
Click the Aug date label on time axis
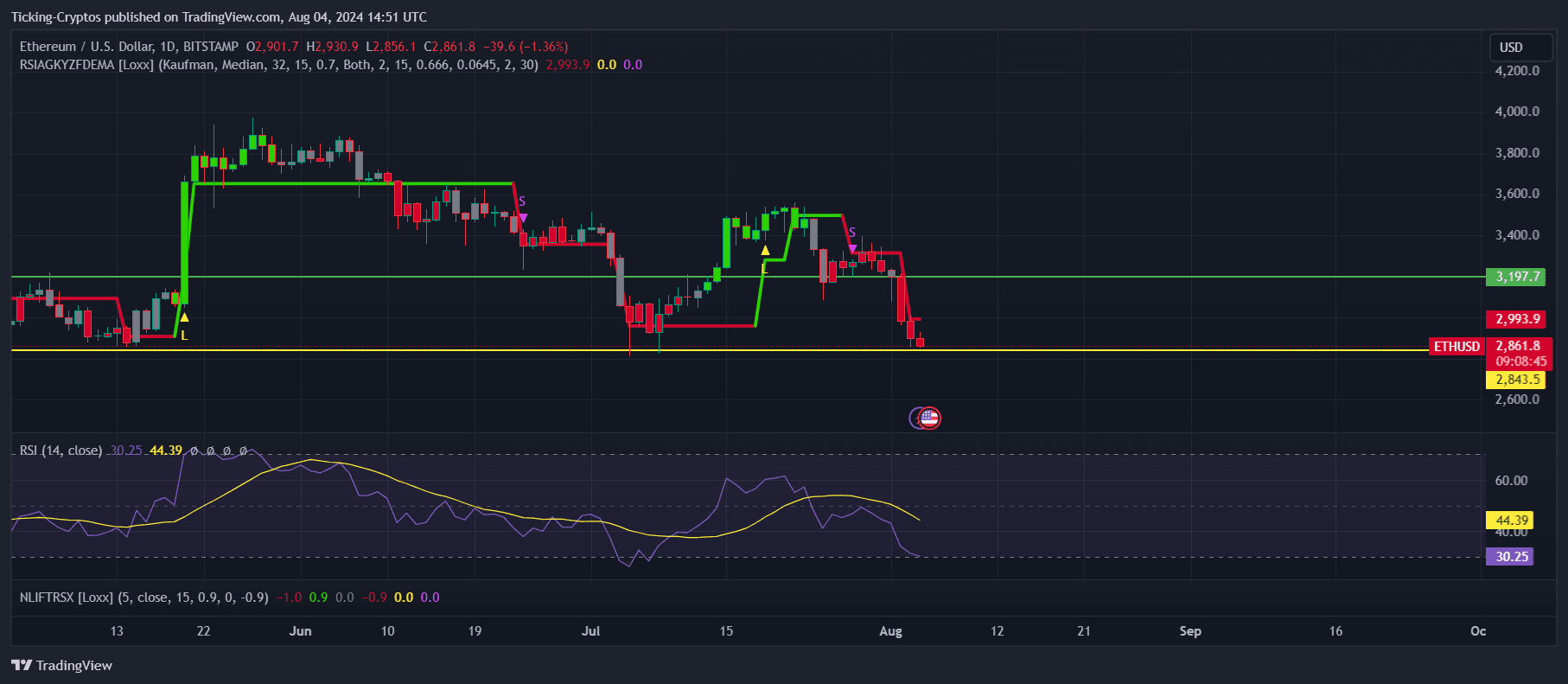(x=890, y=631)
